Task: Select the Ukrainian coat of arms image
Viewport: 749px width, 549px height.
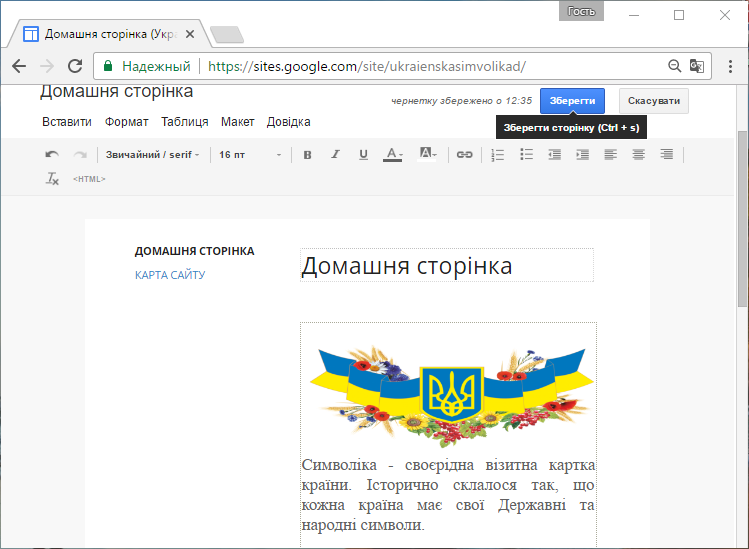Action: click(x=451, y=397)
